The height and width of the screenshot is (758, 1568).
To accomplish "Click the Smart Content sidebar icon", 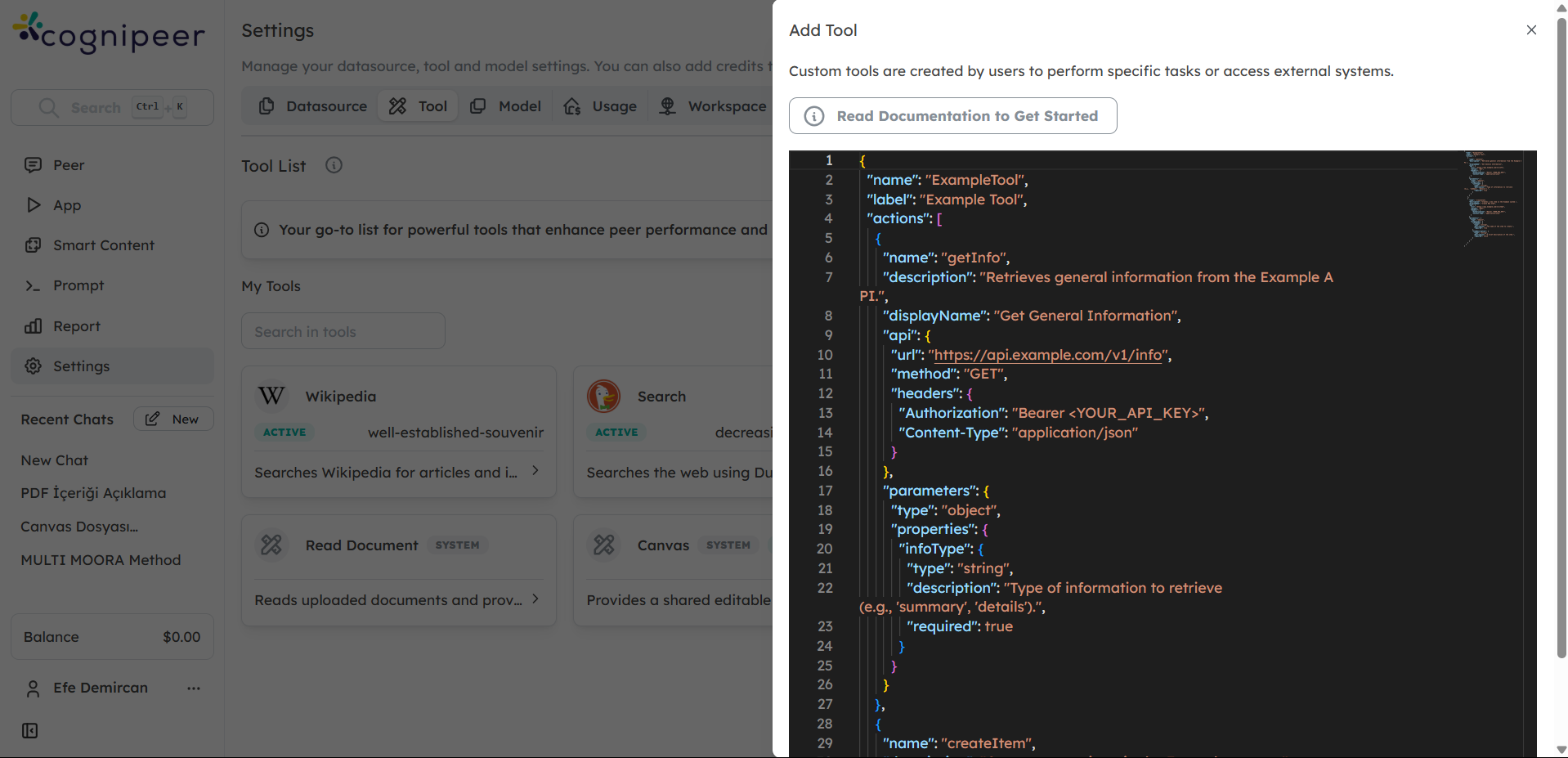I will [x=33, y=245].
